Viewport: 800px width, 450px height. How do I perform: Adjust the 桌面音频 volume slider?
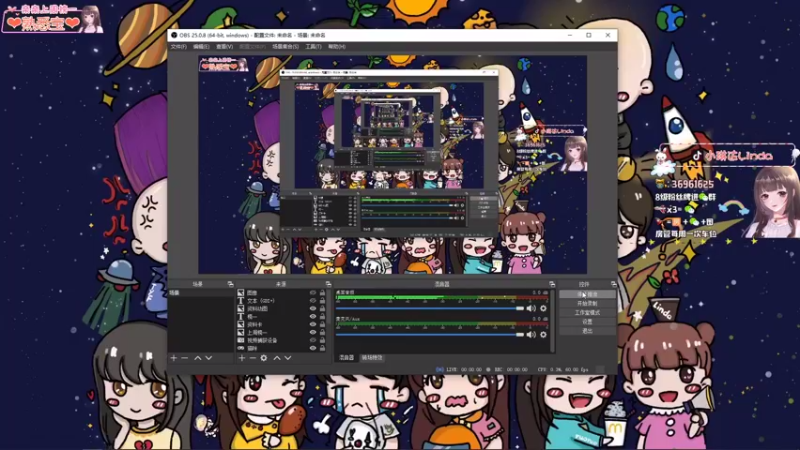click(430, 308)
